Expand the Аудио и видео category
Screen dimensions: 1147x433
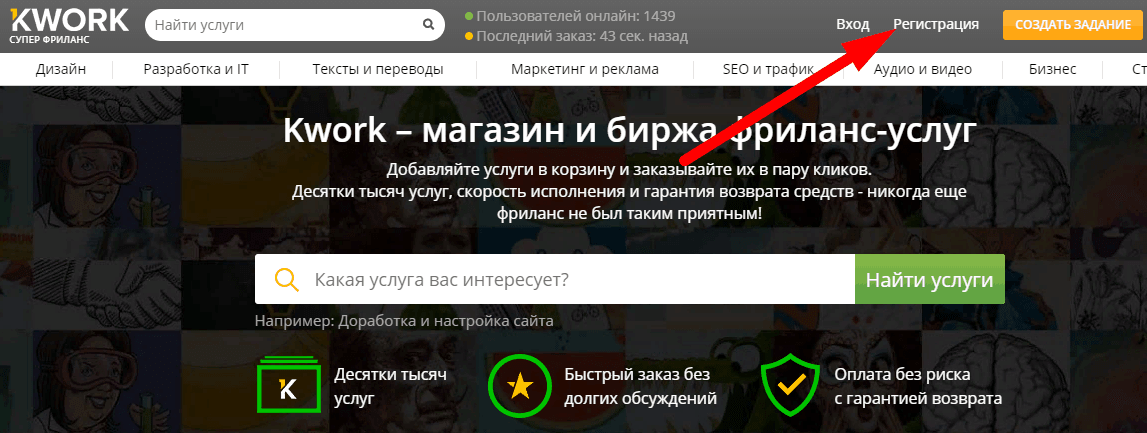pyautogui.click(x=922, y=69)
